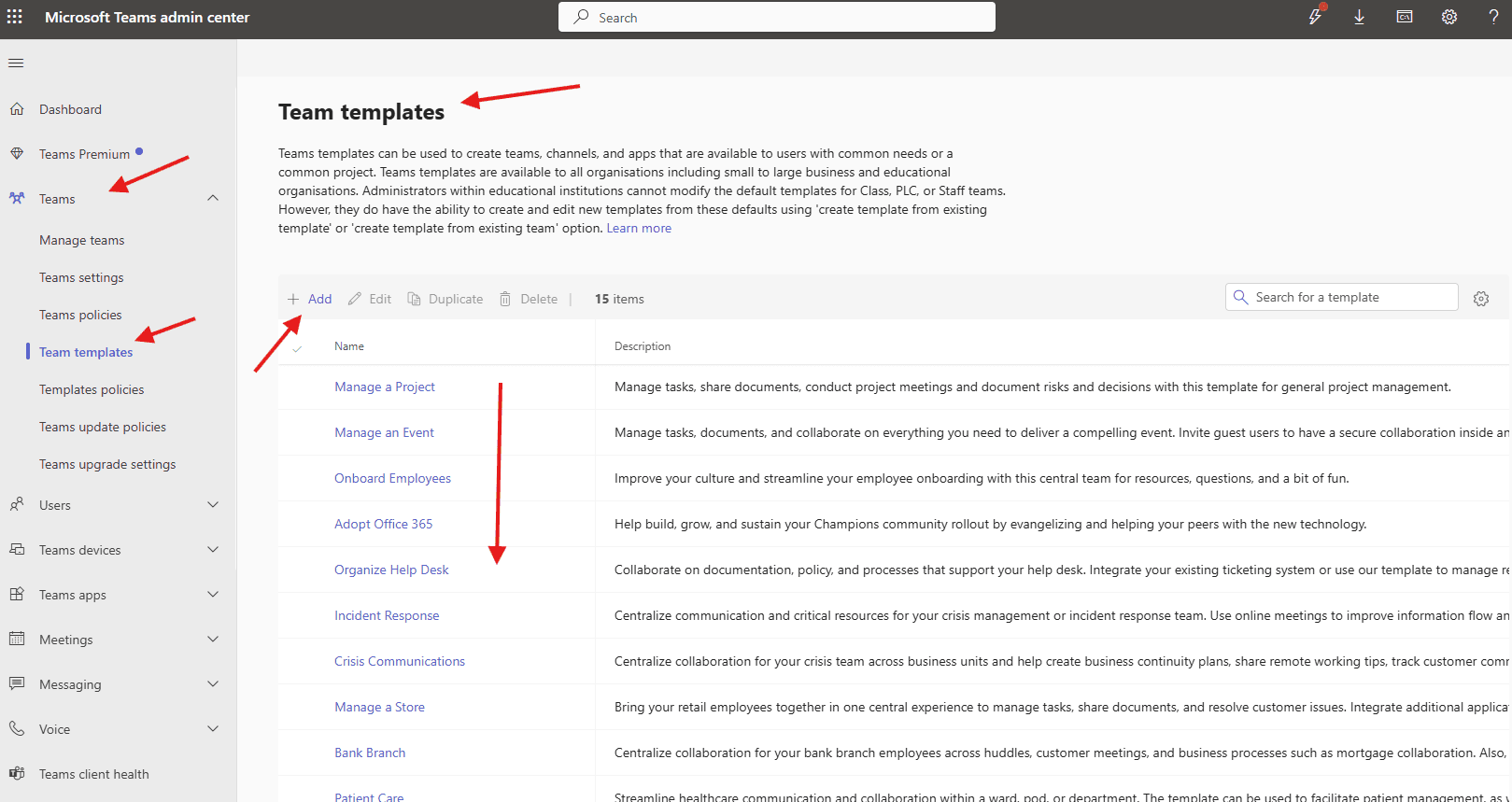The height and width of the screenshot is (802, 1512).
Task: Expand the Voice section chevron
Action: [213, 728]
